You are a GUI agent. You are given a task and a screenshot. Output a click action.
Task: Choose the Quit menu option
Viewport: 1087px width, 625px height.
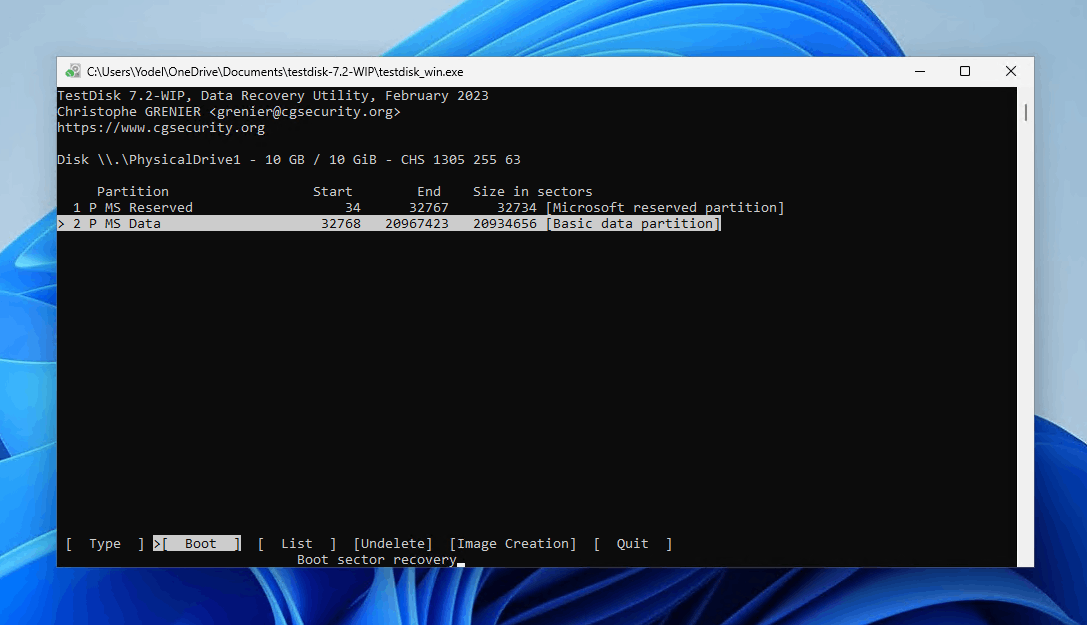coord(632,544)
